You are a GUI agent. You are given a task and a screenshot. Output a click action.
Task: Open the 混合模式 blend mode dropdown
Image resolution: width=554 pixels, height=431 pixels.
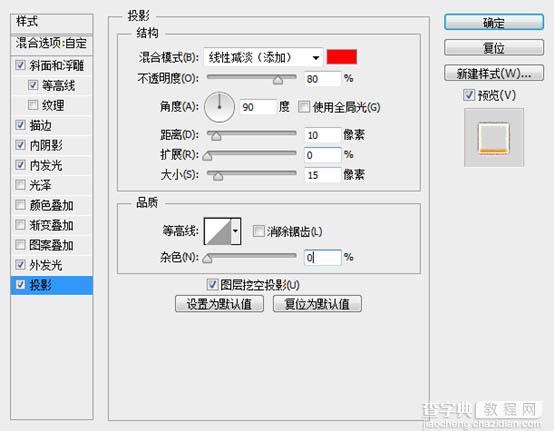(263, 57)
